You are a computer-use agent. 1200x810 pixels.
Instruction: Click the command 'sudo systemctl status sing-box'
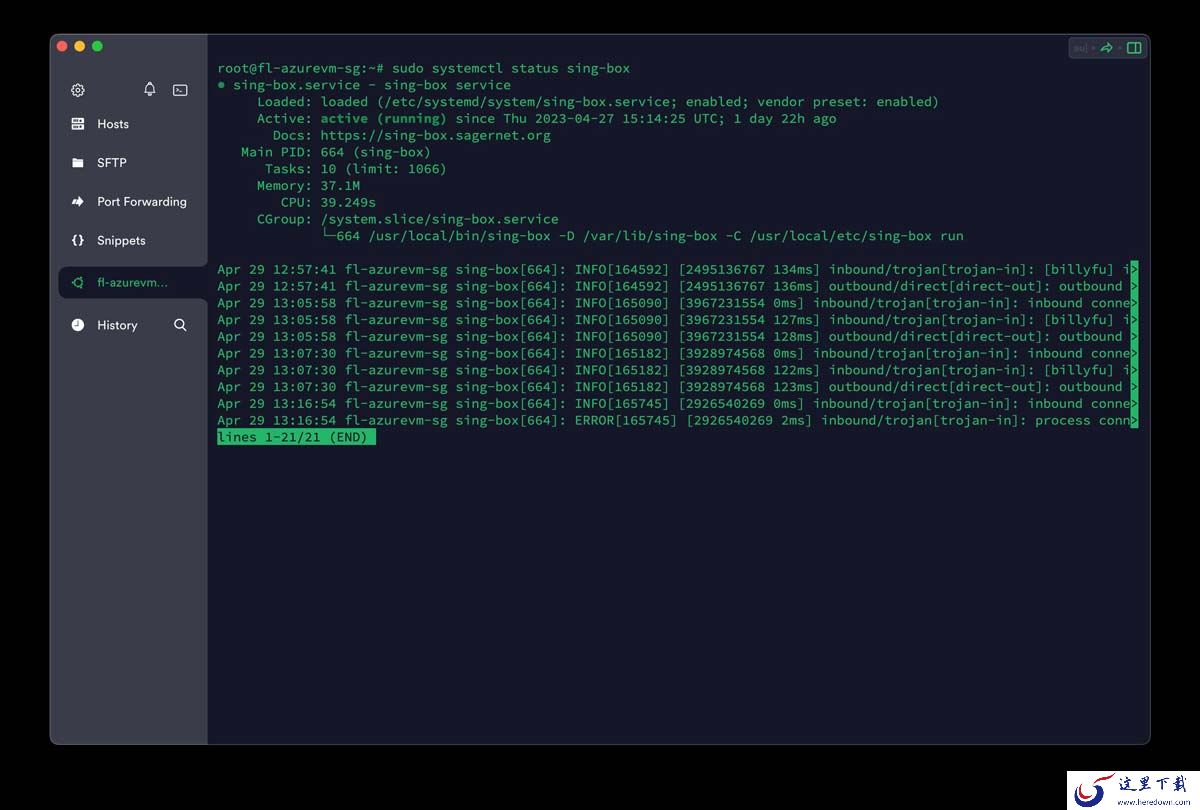click(511, 68)
